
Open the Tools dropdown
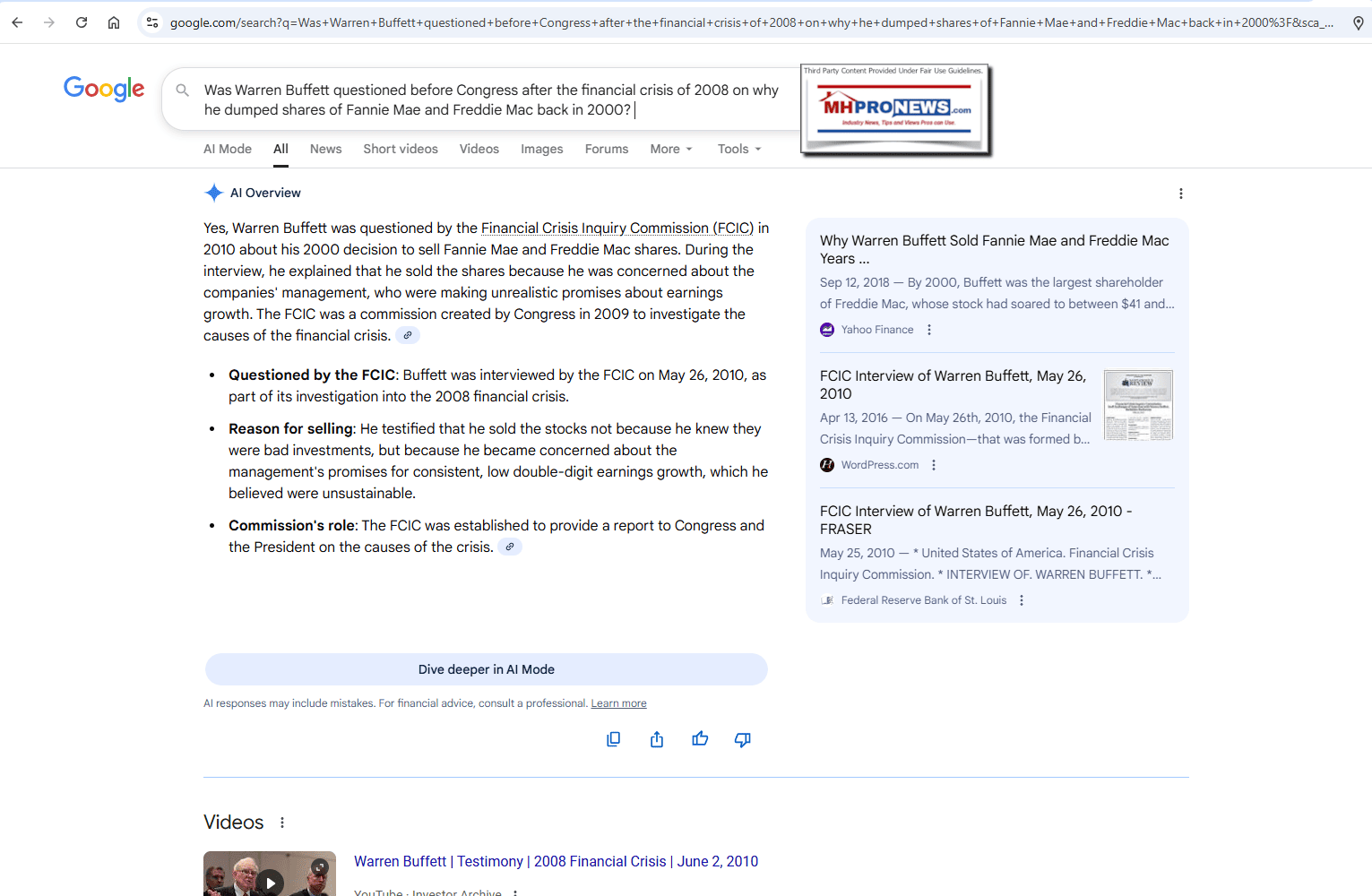(x=738, y=149)
